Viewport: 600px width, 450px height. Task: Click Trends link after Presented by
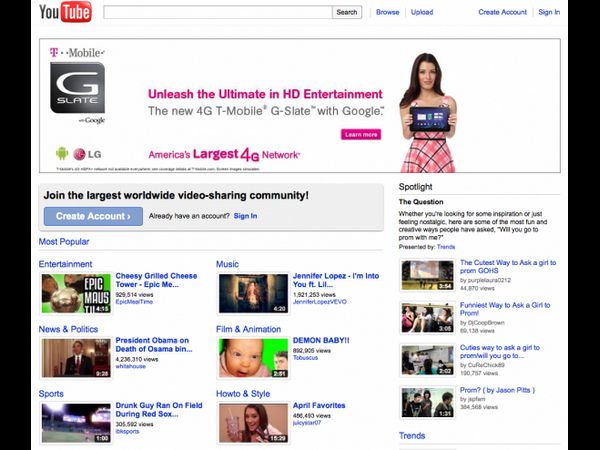click(x=446, y=247)
